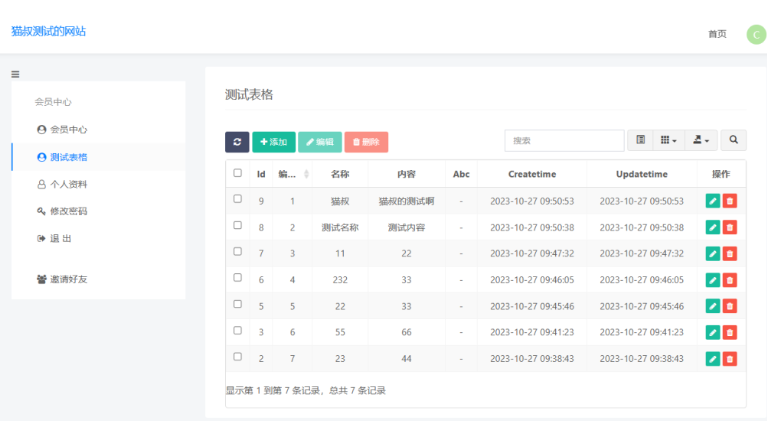Edit the row with Id 6
This screenshot has height=421, width=767.
tap(713, 280)
